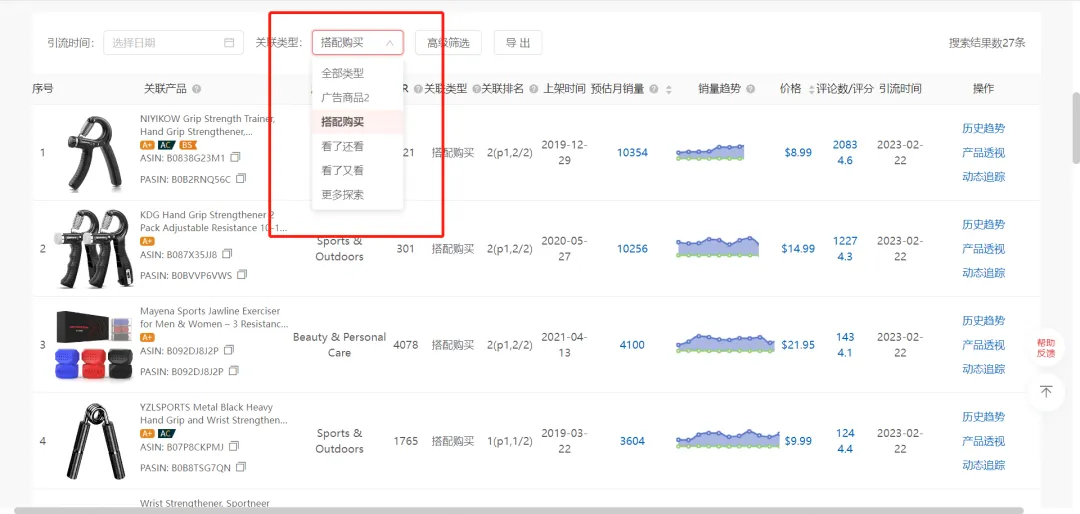Copy ASIN B087X35JJ8 with copy icon
Image resolution: width=1080 pixels, height=514 pixels.
[x=227, y=254]
